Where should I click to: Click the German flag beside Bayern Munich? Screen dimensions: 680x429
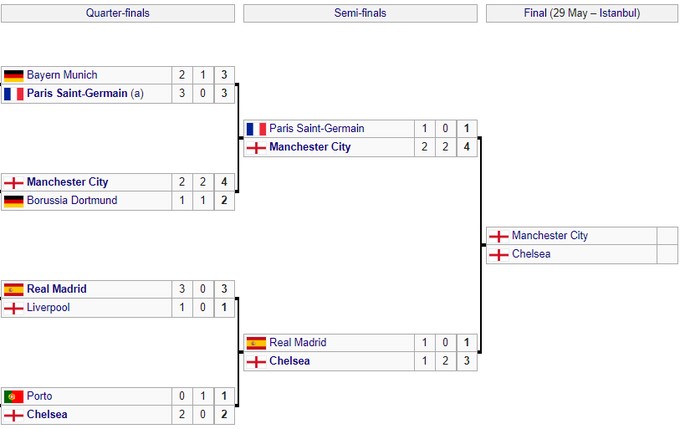coord(14,75)
